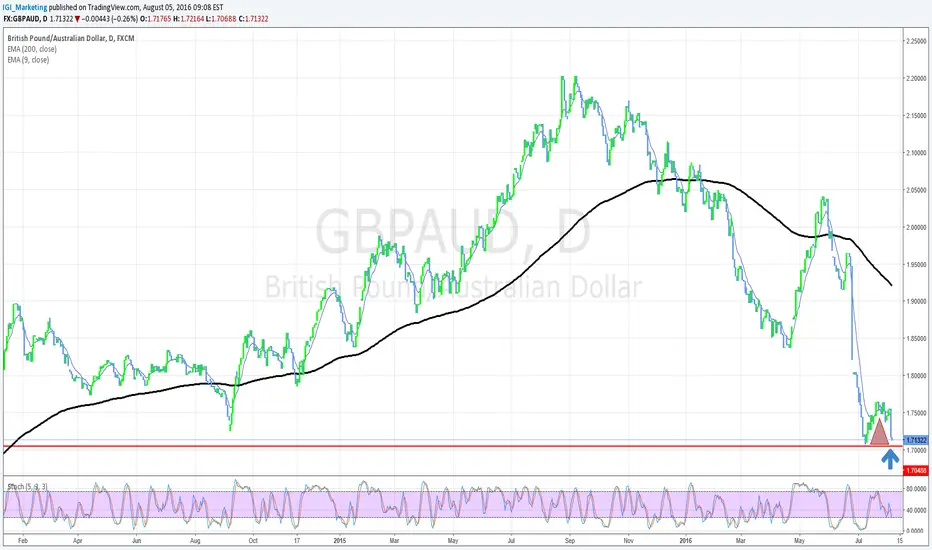The width and height of the screenshot is (932, 550).
Task: Select the O:1.71765 open value
Action: coord(156,19)
